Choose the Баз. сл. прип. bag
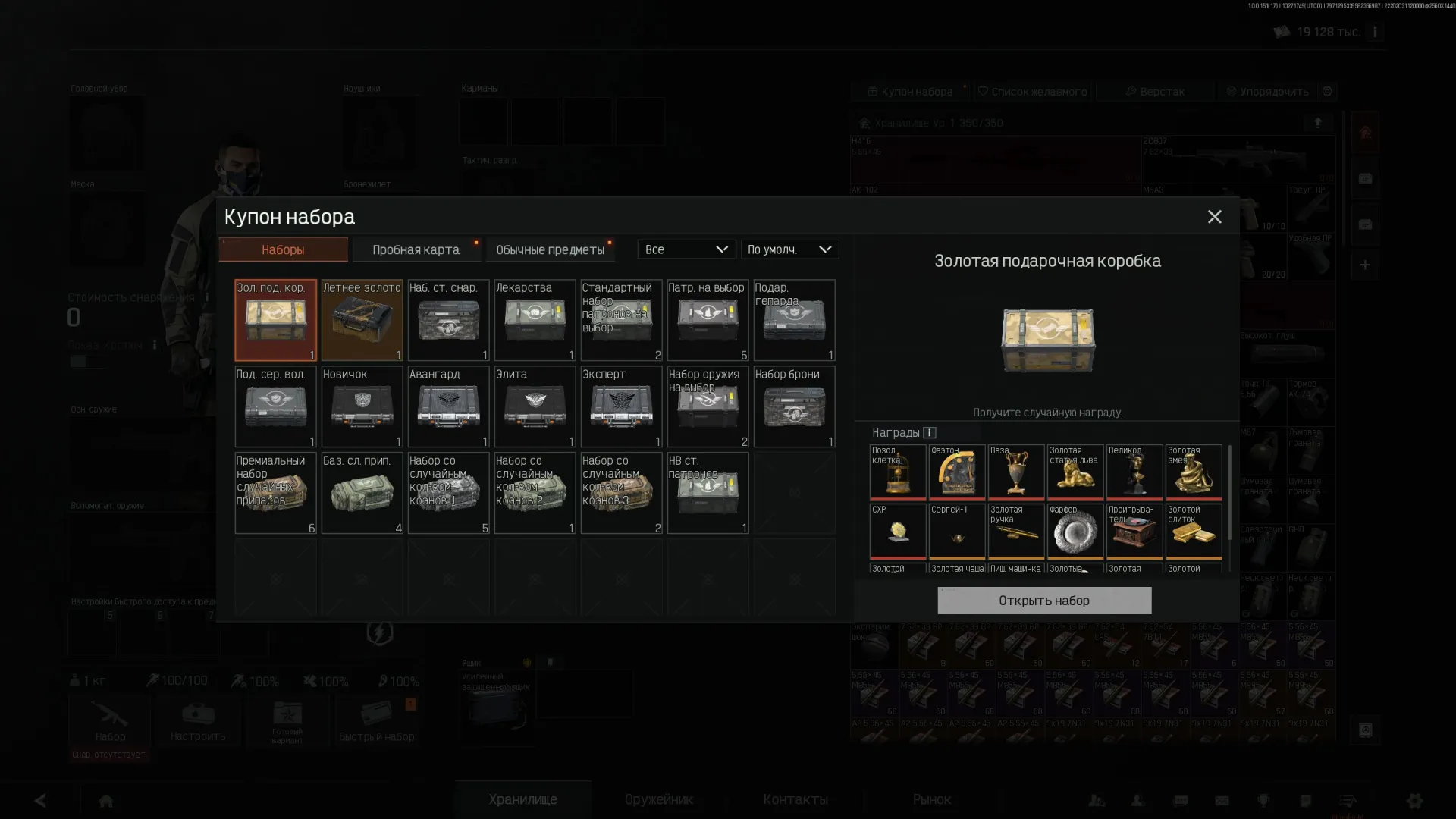1456x819 pixels. click(362, 493)
